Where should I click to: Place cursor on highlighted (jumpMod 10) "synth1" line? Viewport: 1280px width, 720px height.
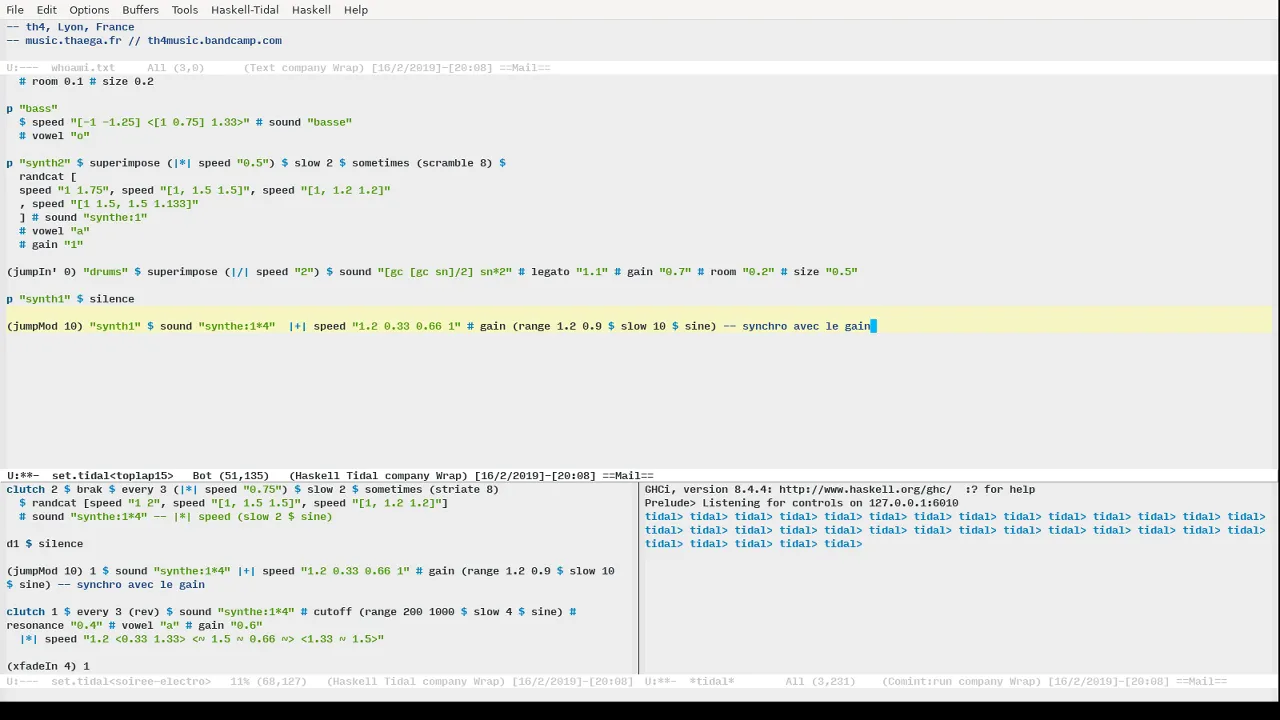point(440,326)
